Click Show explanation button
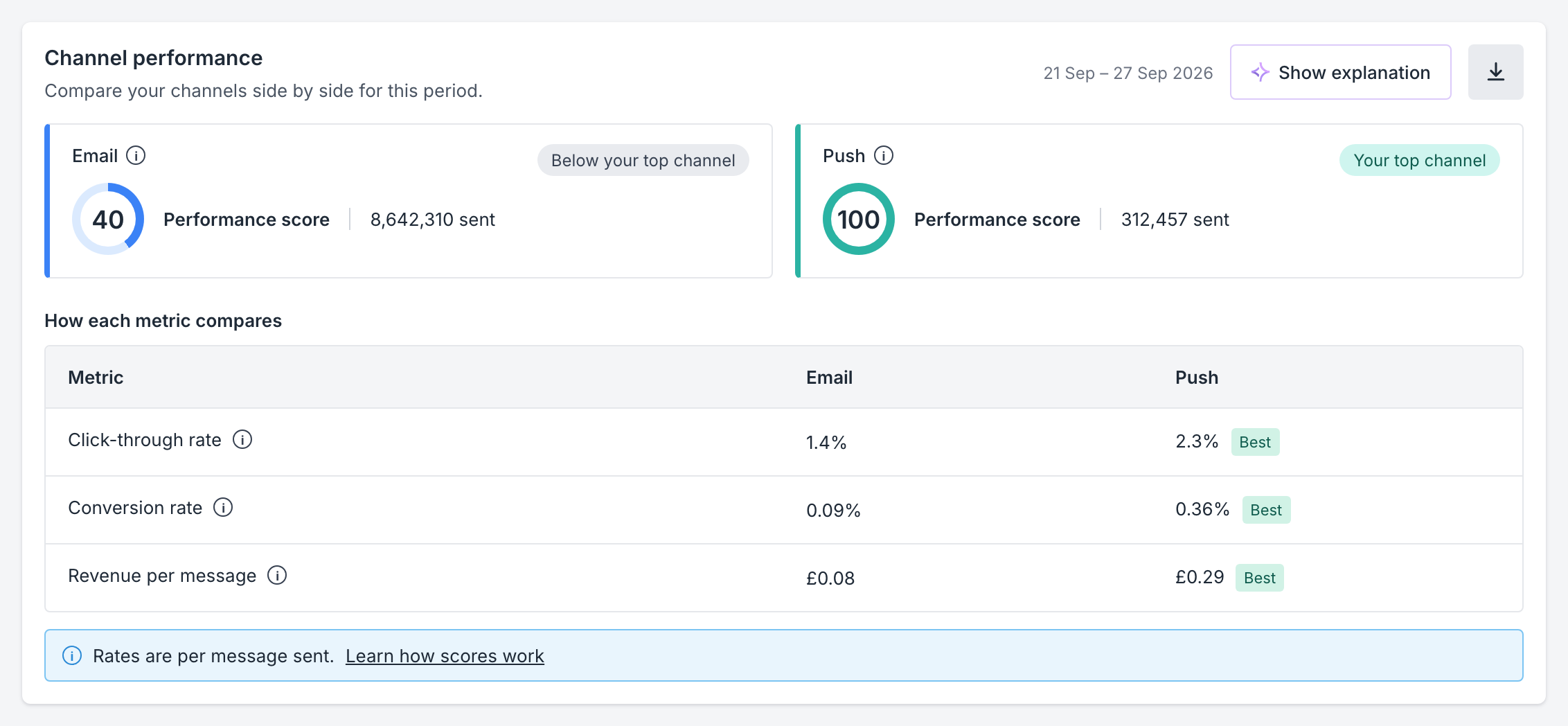 (x=1340, y=72)
